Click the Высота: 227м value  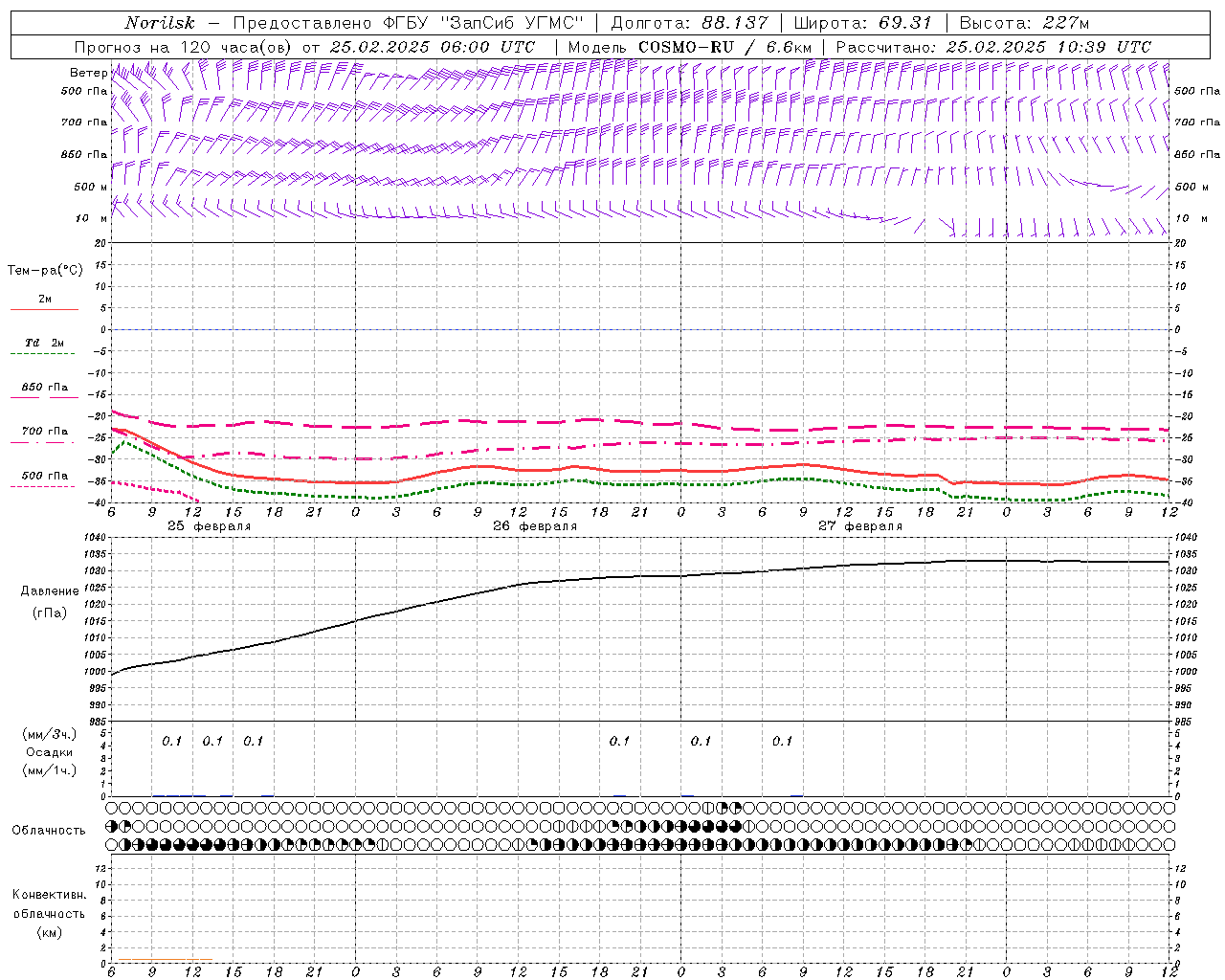click(x=1024, y=23)
